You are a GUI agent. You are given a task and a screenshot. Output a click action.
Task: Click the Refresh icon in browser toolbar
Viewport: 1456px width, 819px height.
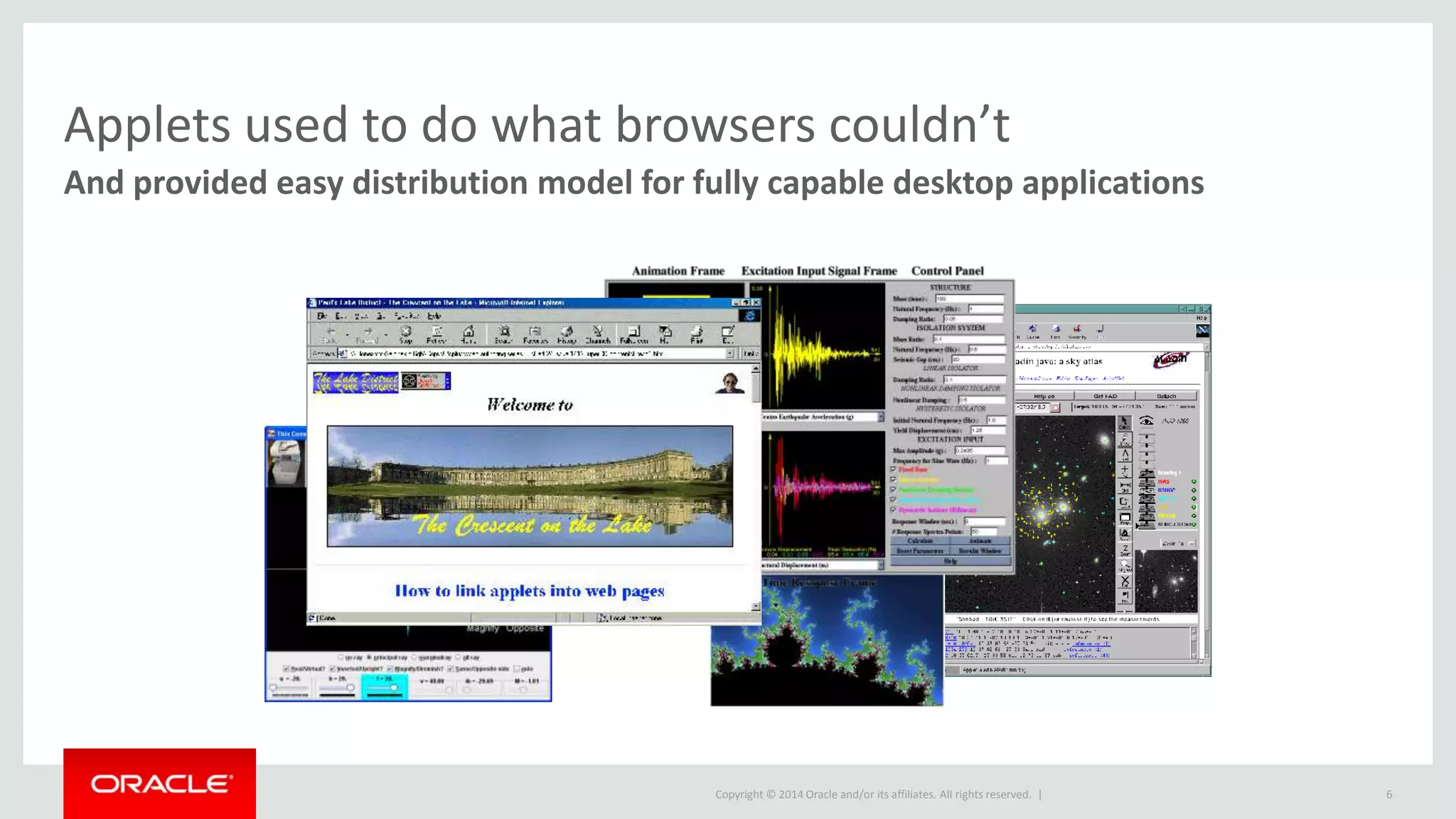coord(437,333)
